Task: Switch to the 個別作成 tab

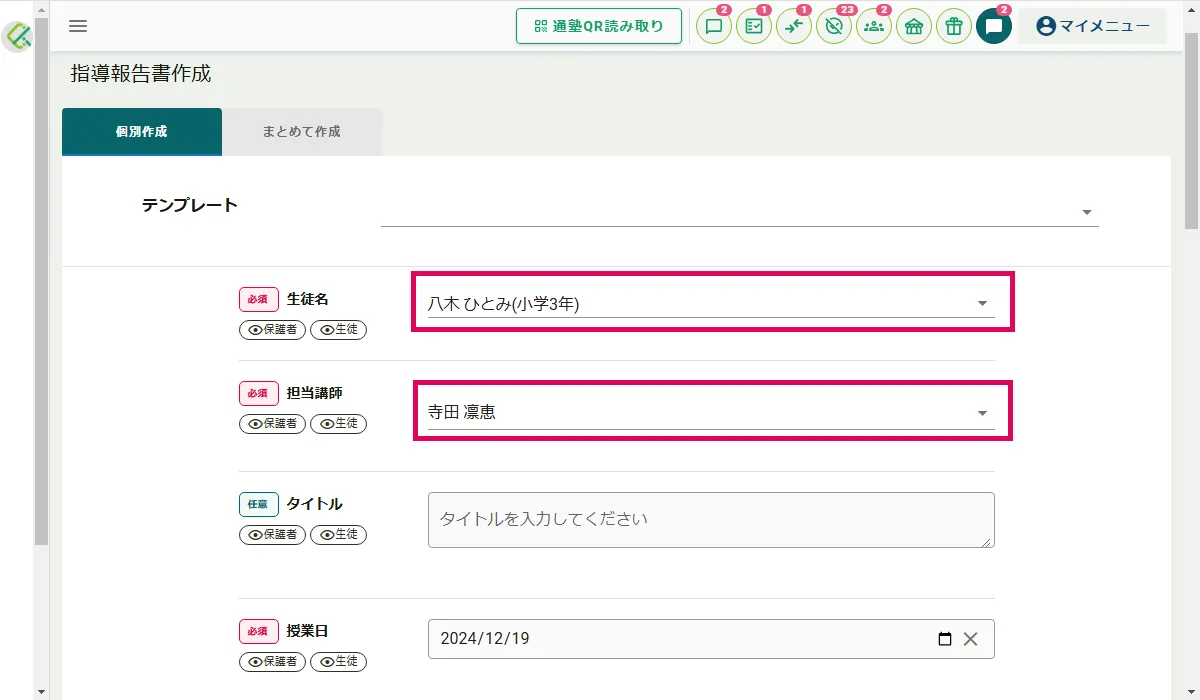Action: point(142,132)
